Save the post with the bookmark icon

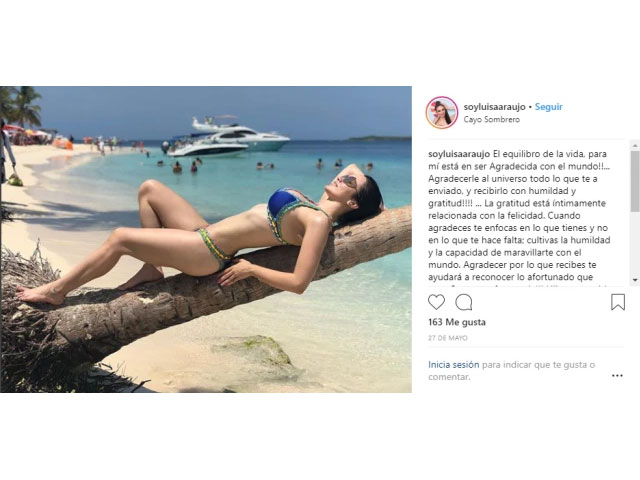click(x=618, y=302)
